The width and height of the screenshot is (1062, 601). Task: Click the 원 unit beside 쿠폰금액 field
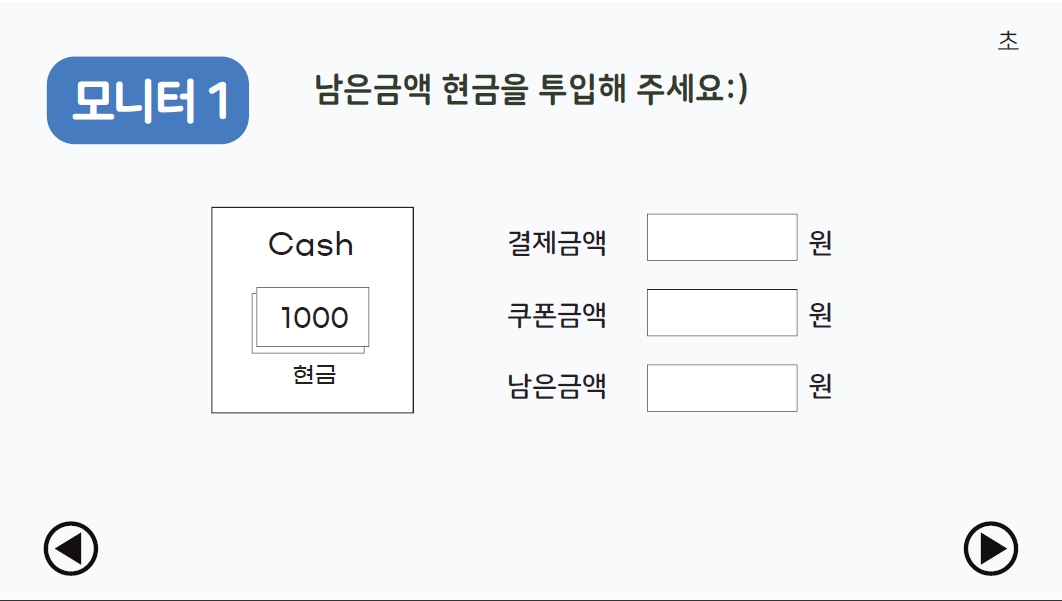(x=820, y=316)
